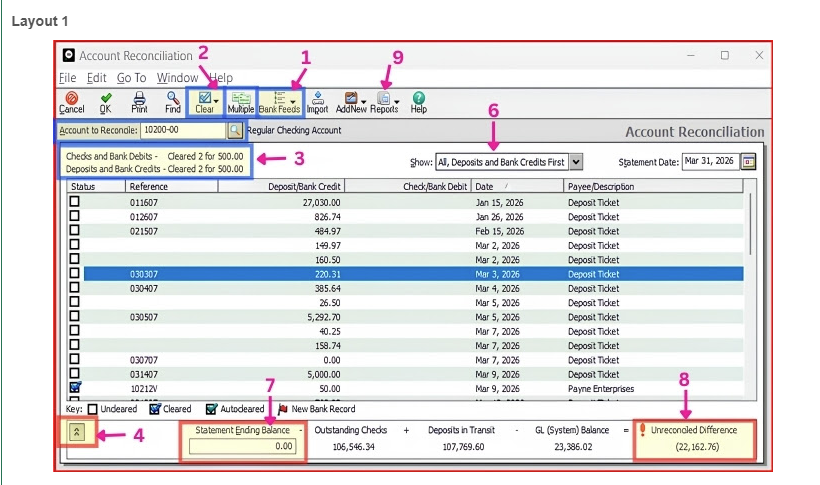Screen dimensions: 820x485
Task: Uncheck the cleared box for 10212V
Action: tap(75, 387)
